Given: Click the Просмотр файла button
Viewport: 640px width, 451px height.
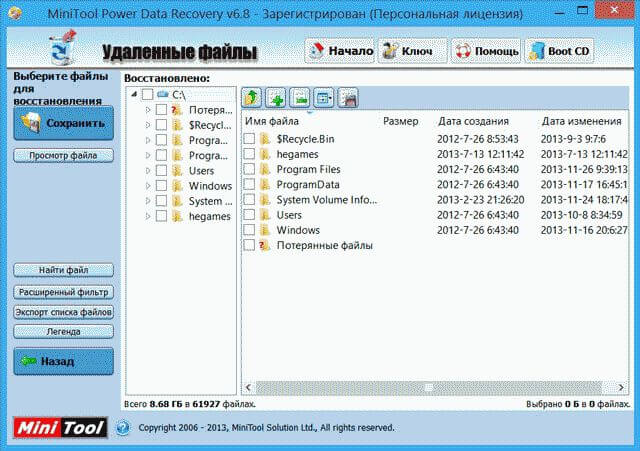Looking at the screenshot, I should click(x=63, y=156).
